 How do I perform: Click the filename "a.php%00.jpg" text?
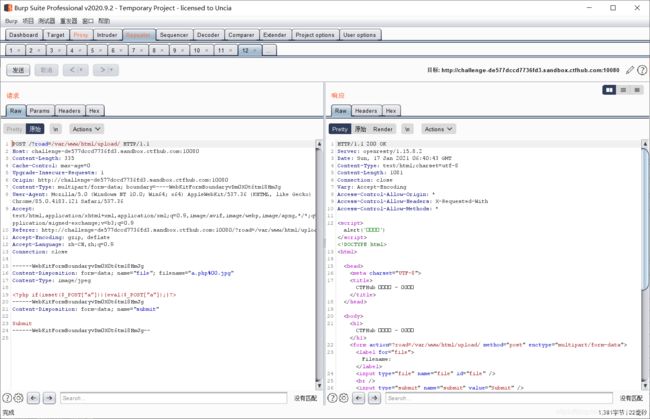[x=211, y=273]
